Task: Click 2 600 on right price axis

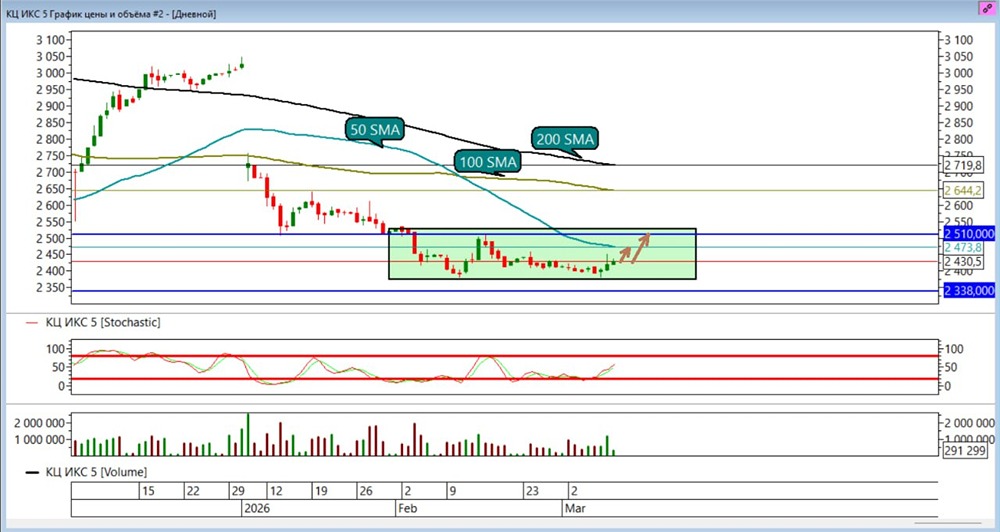Action: coord(959,205)
